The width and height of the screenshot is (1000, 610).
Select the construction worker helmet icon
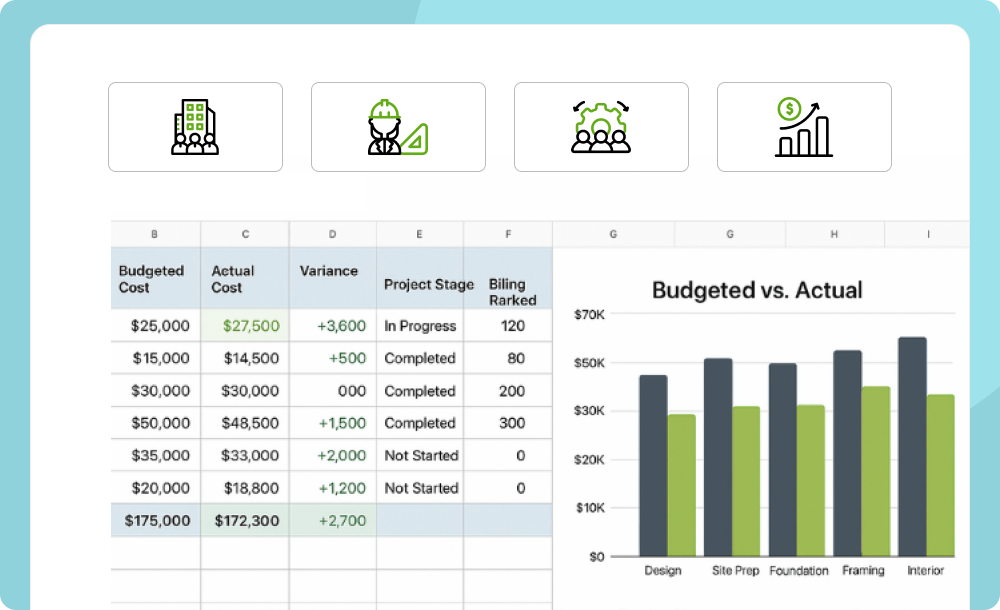click(398, 127)
